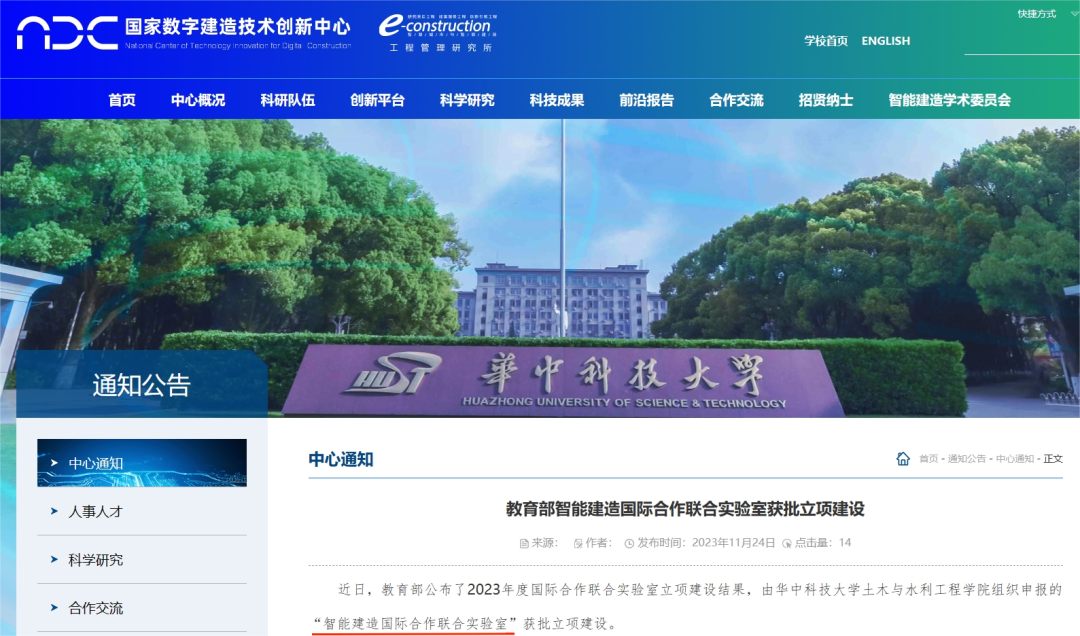Click the 学校首页 link
This screenshot has width=1080, height=636.
pyautogui.click(x=825, y=41)
